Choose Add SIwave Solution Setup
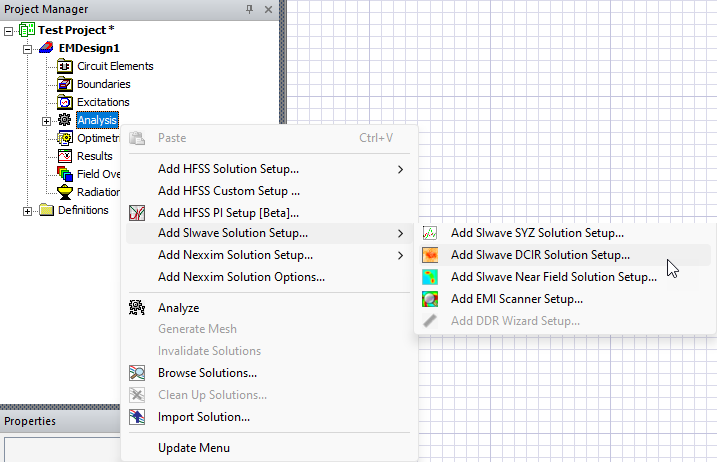This screenshot has height=462, width=717. [x=269, y=233]
